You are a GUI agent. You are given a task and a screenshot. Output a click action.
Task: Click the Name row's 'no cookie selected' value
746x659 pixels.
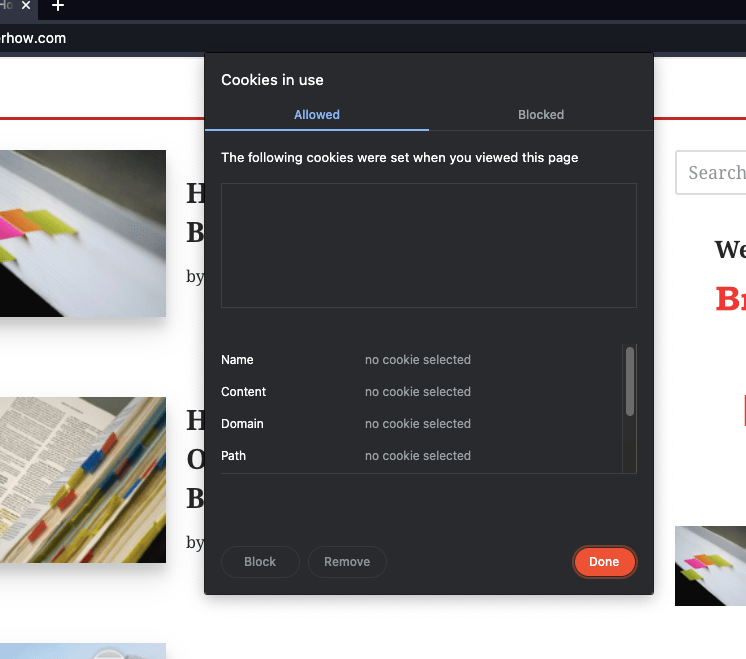[418, 360]
